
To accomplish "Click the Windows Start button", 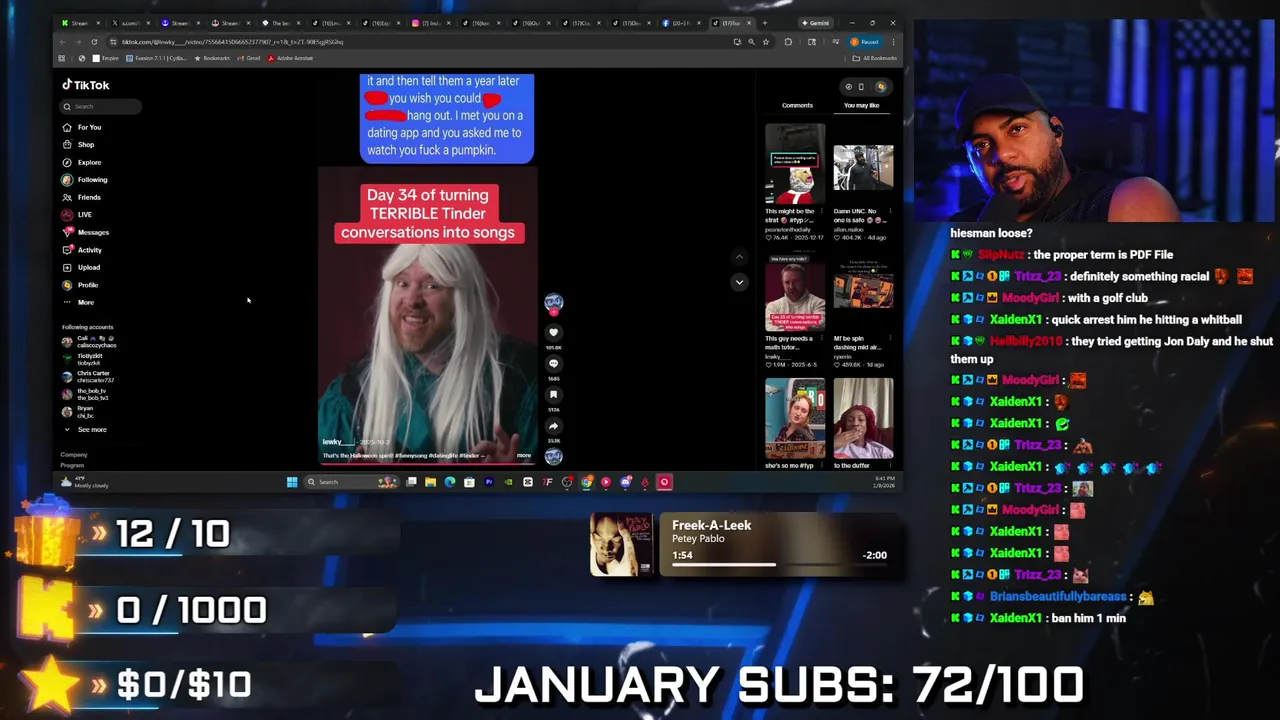I will click(x=292, y=482).
